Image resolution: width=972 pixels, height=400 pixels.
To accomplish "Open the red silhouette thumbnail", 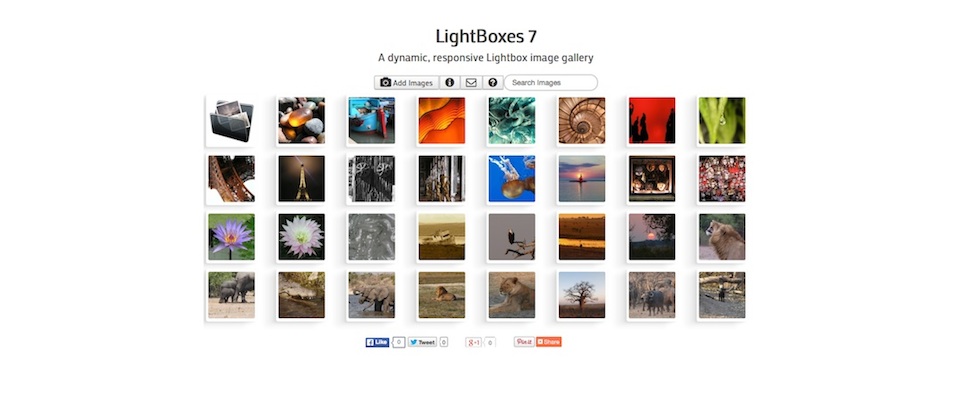I will coord(652,120).
